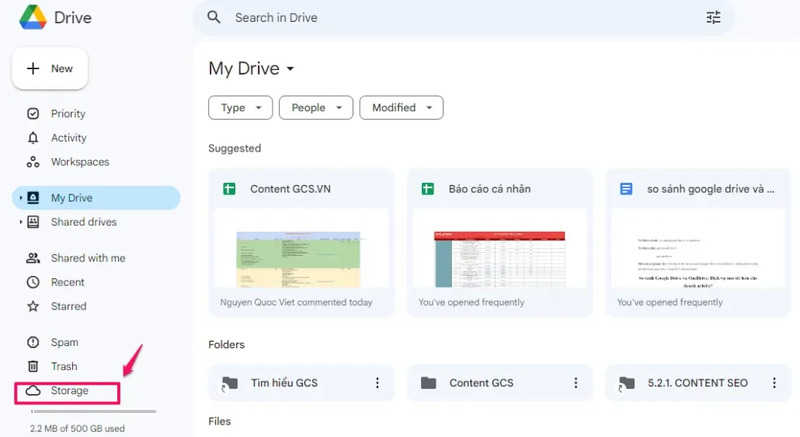800x437 pixels.
Task: Click the Sheets icon on Báo cáo cá nhân
Action: point(427,189)
